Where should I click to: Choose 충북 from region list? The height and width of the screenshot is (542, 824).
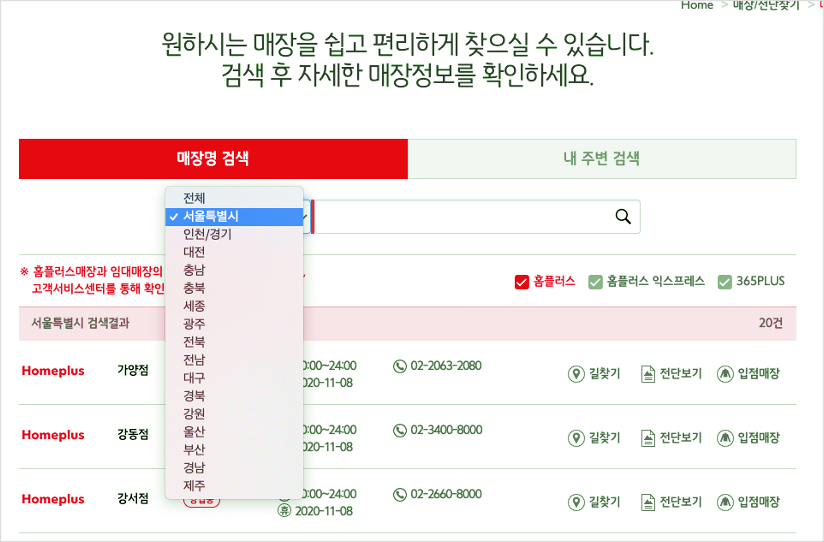[234, 288]
